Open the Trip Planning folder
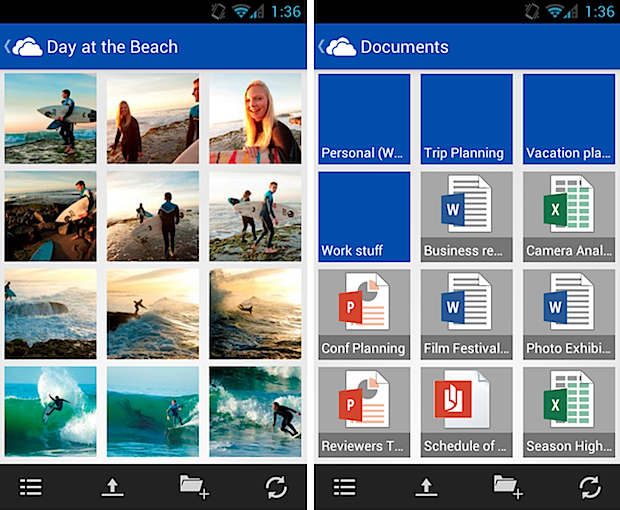 (x=466, y=118)
